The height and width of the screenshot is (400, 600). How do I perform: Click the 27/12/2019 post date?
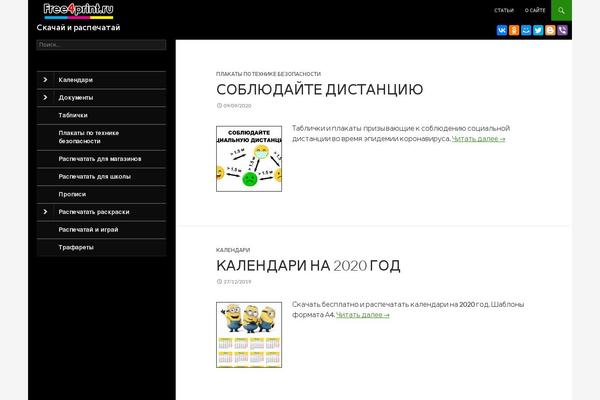pos(237,282)
